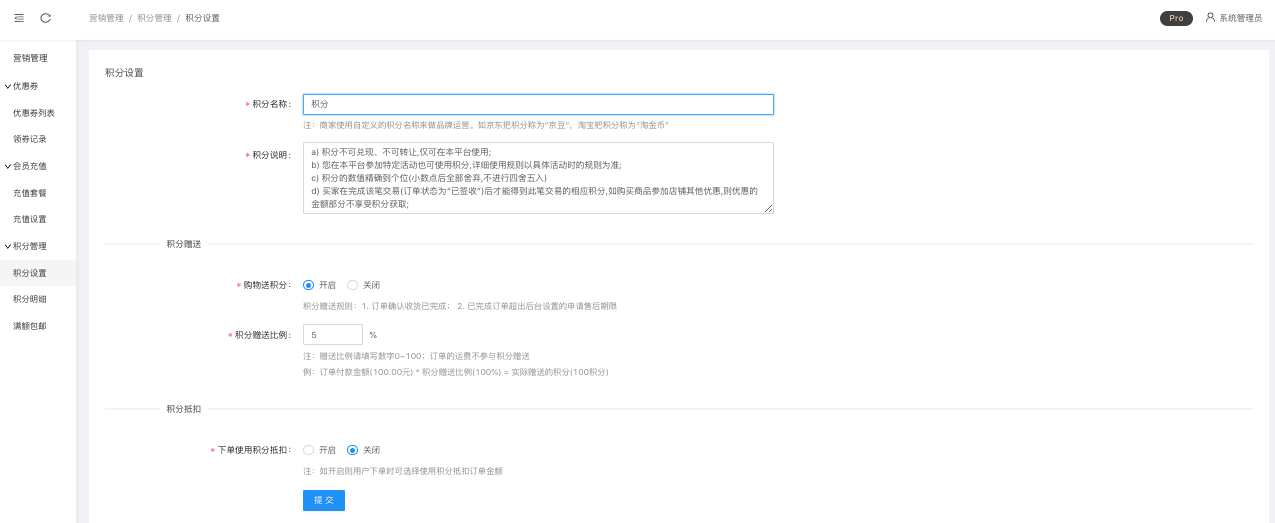Collapse the 优惠券 sidebar group
Image resolution: width=1275 pixels, height=523 pixels.
tap(25, 86)
